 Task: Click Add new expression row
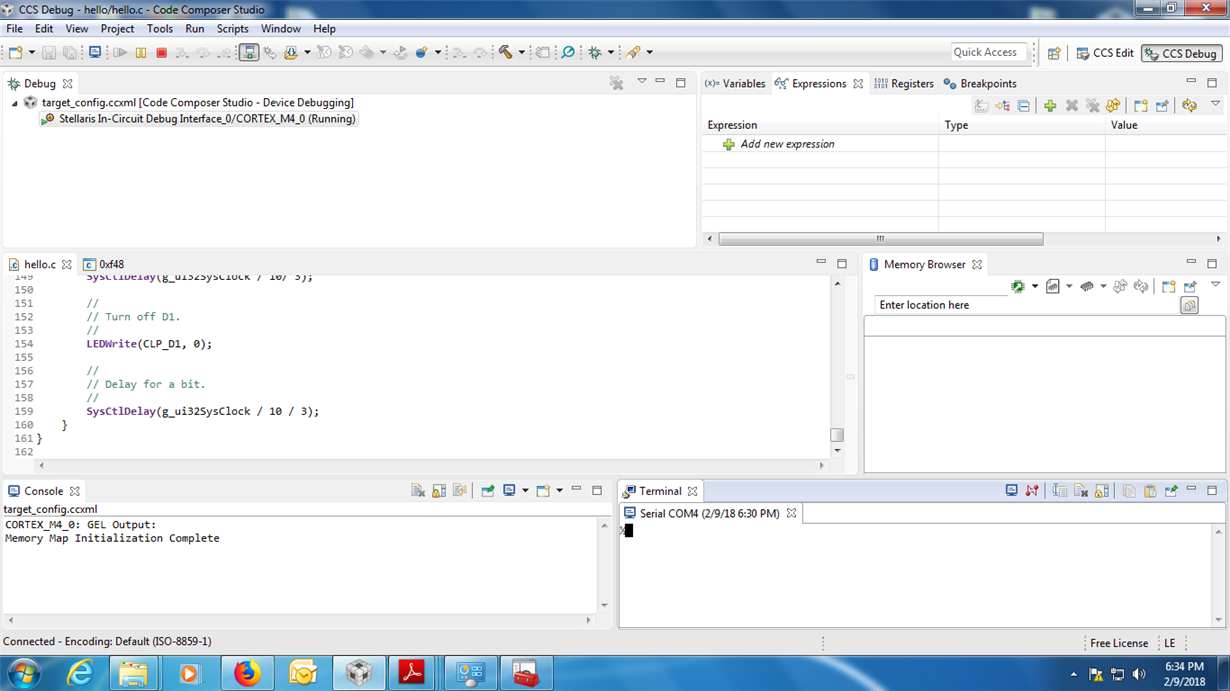coord(787,144)
